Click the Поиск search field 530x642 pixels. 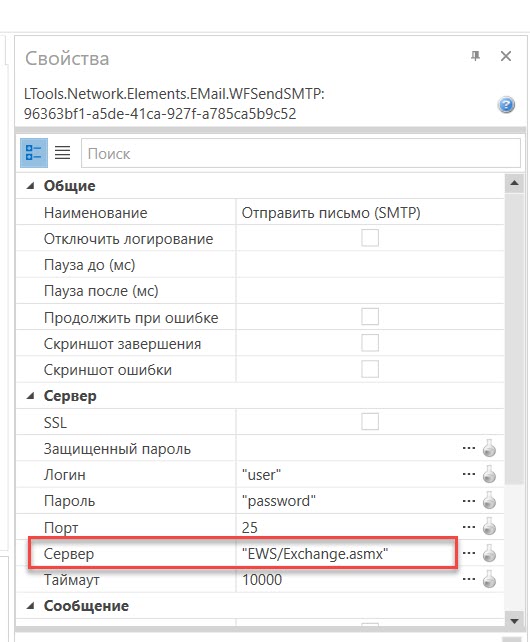pos(301,153)
